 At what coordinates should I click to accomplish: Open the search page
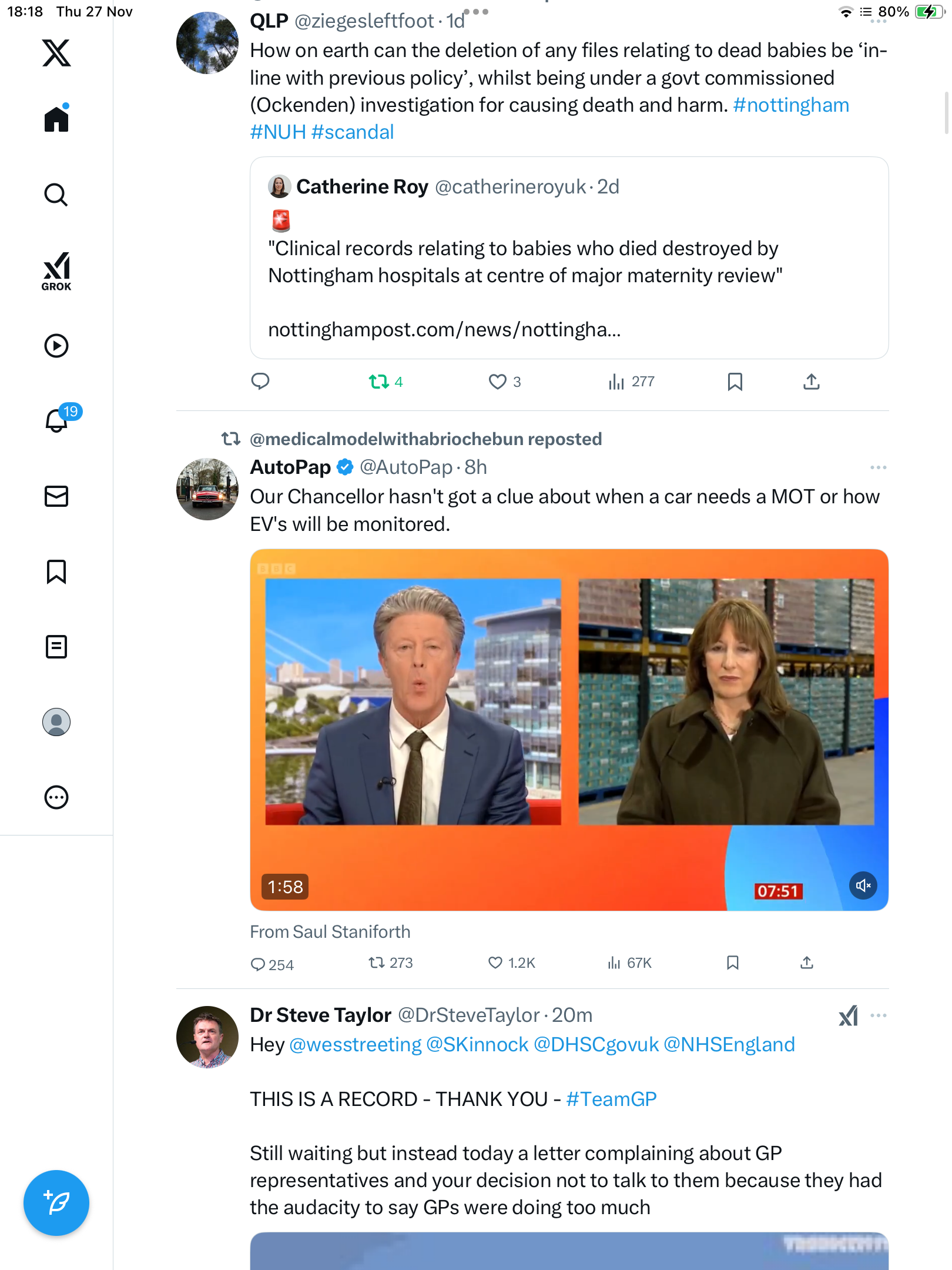coord(56,195)
